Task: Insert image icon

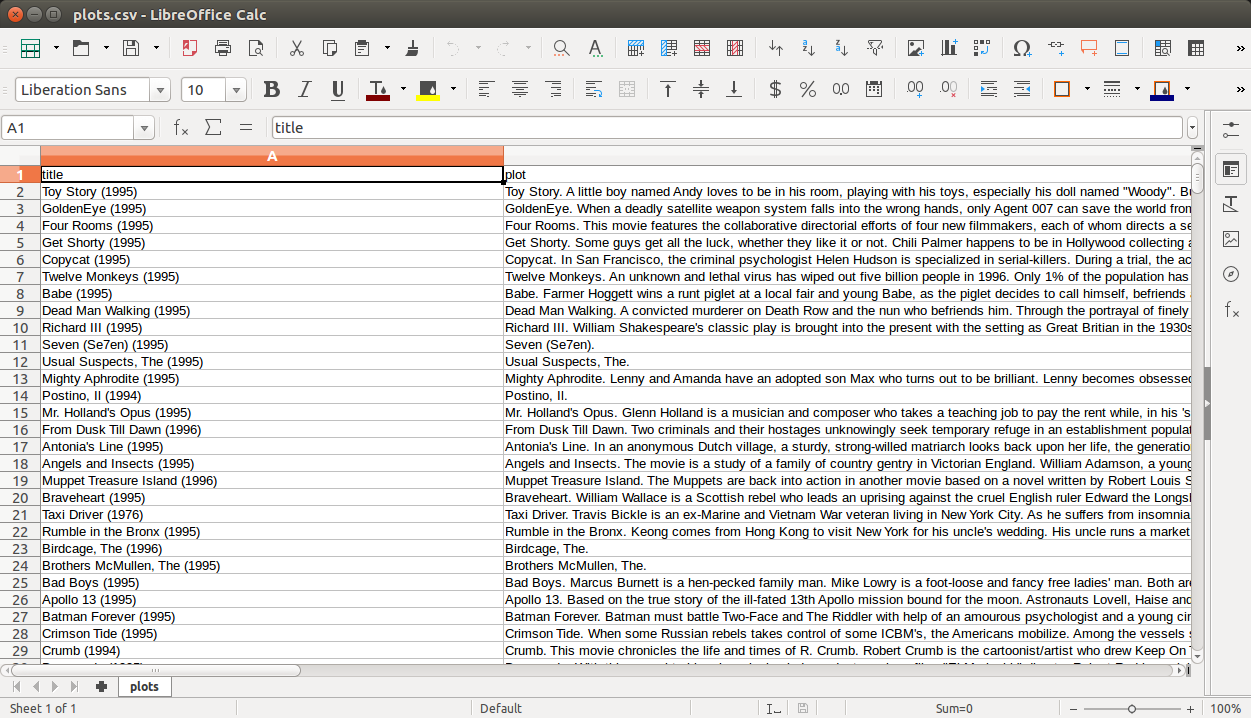Action: [915, 48]
